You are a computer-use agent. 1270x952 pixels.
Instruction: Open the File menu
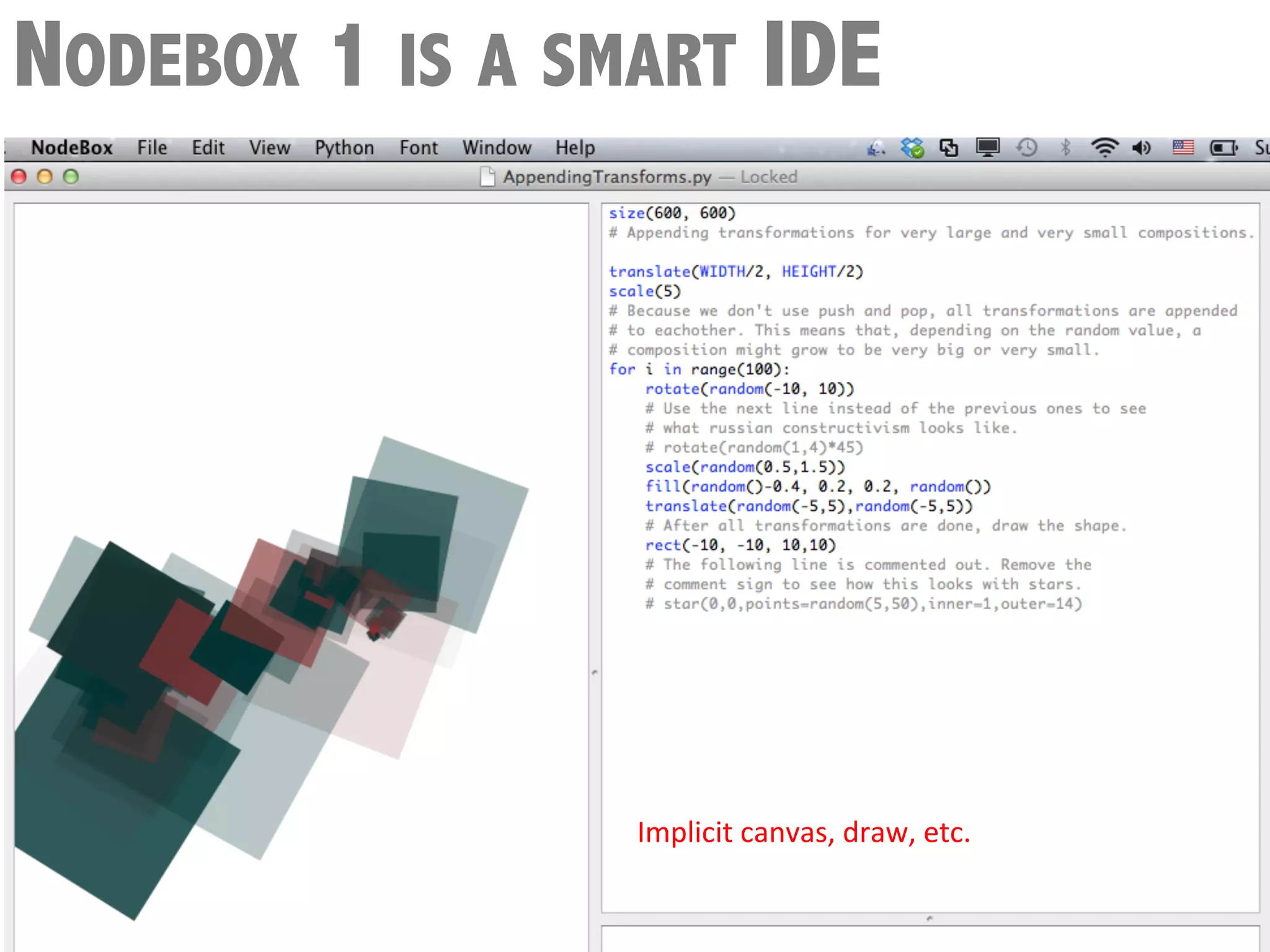pyautogui.click(x=152, y=148)
